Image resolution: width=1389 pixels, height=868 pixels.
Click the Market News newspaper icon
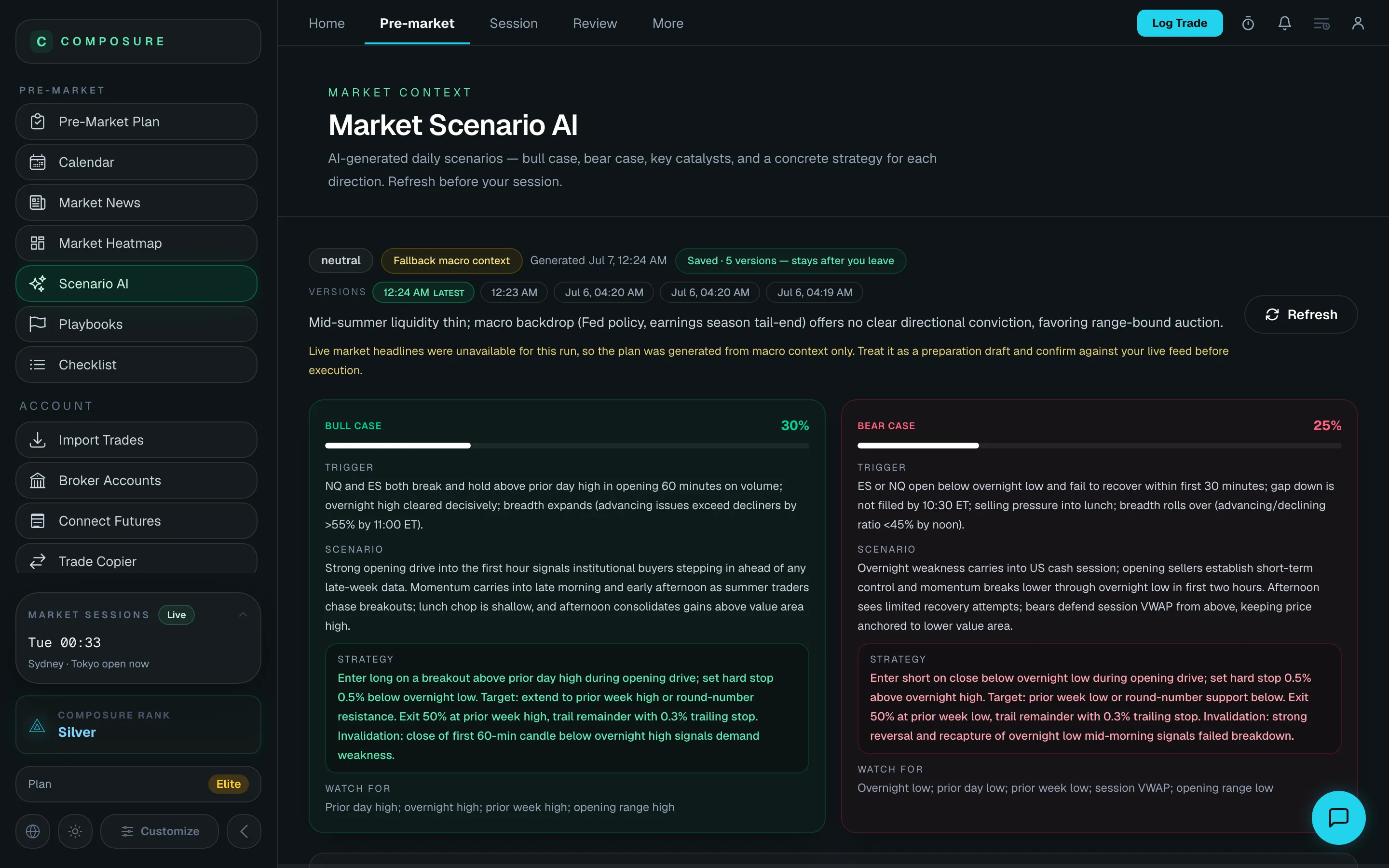coord(38,203)
